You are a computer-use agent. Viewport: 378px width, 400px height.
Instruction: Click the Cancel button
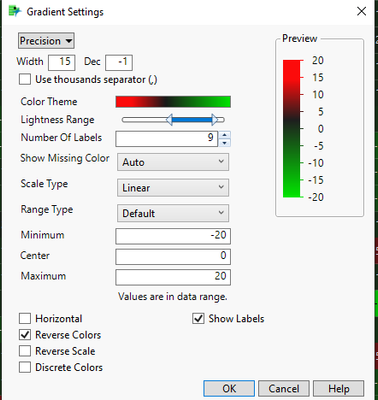click(x=284, y=388)
